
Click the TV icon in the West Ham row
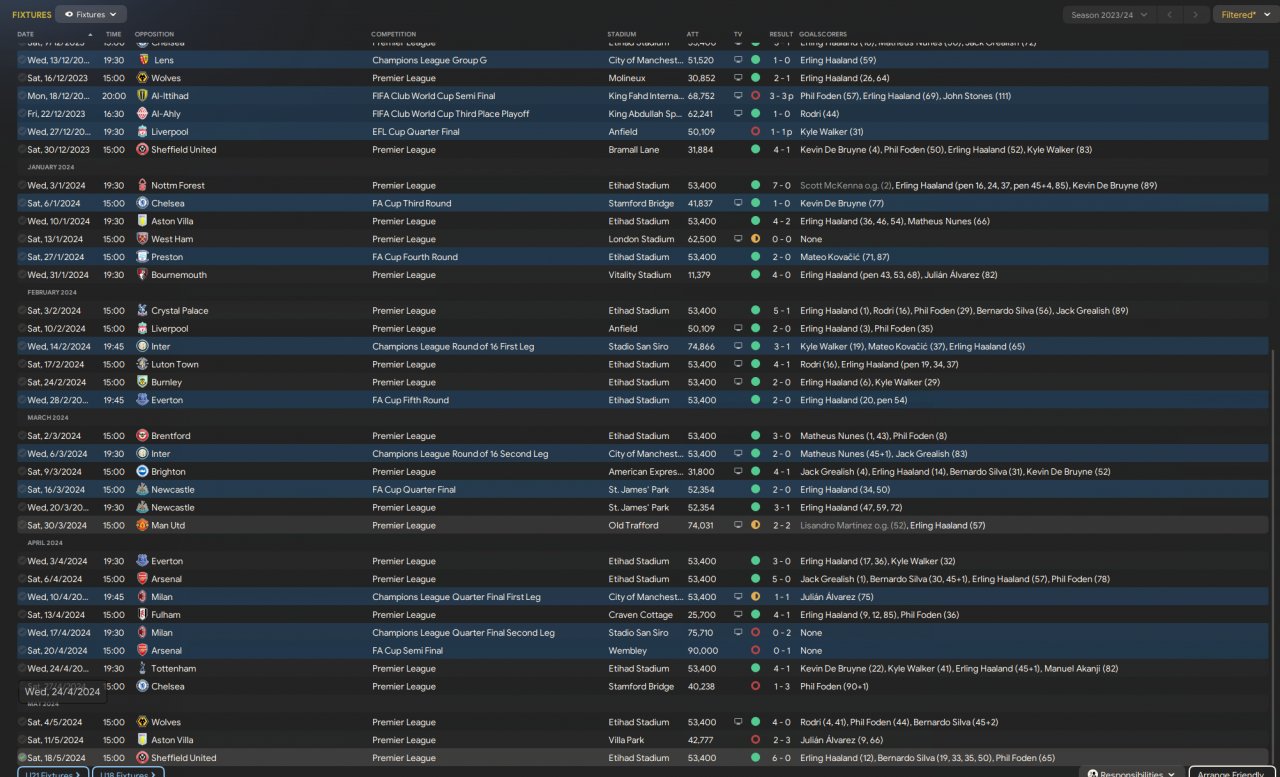pyautogui.click(x=738, y=239)
